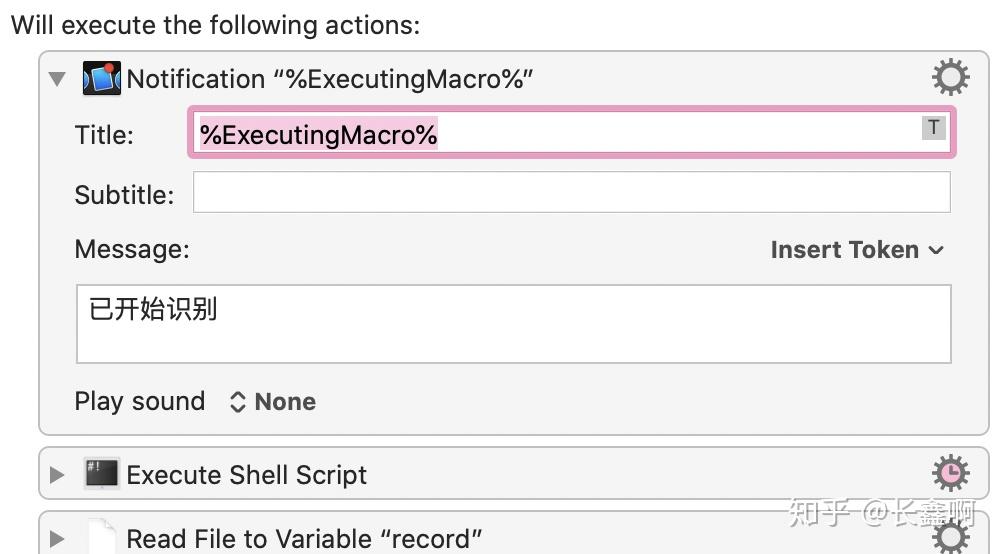Expand the Read File to Variable action
Screen dimensions: 1002x554
coord(57,538)
